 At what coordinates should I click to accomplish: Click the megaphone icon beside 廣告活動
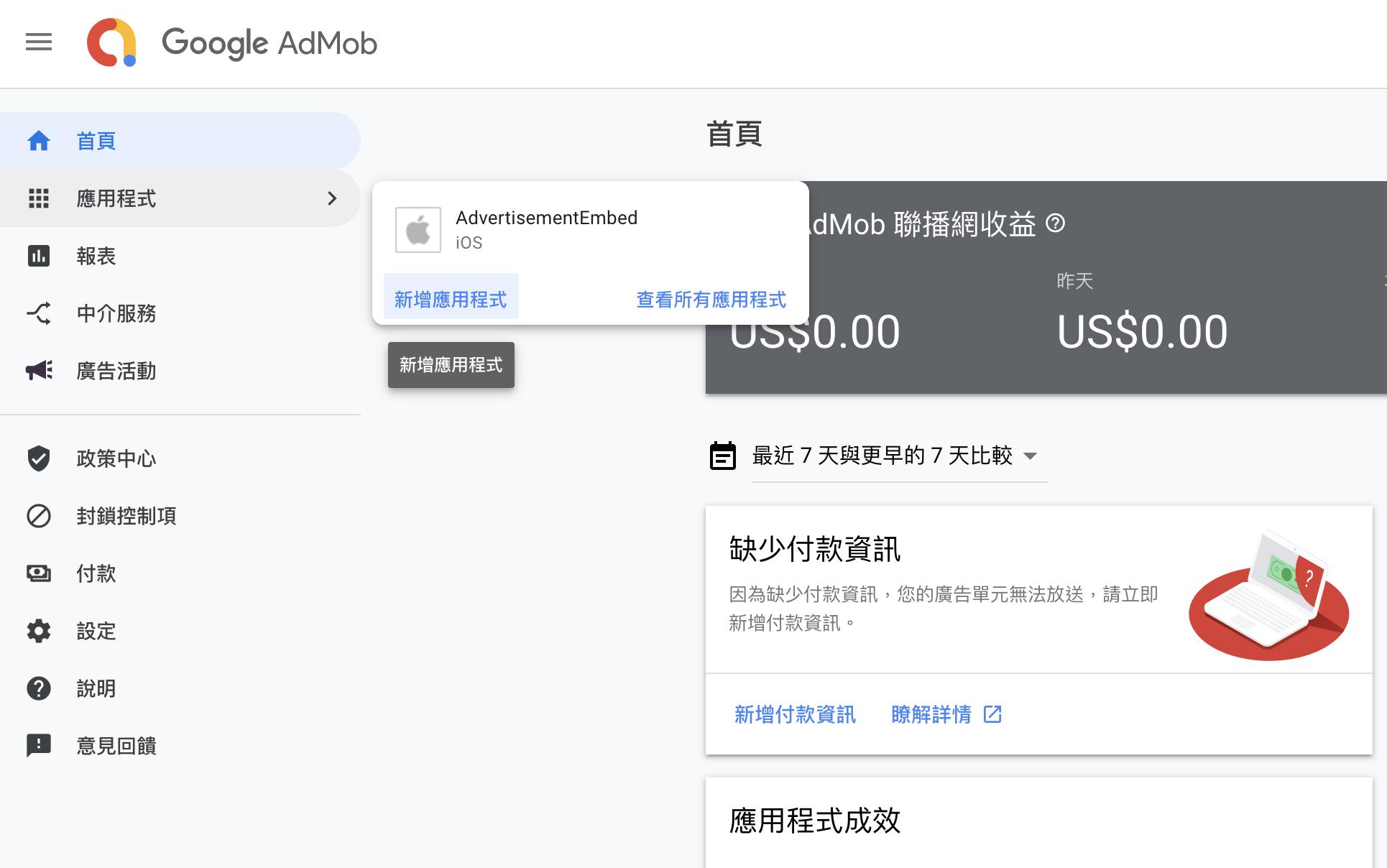39,371
